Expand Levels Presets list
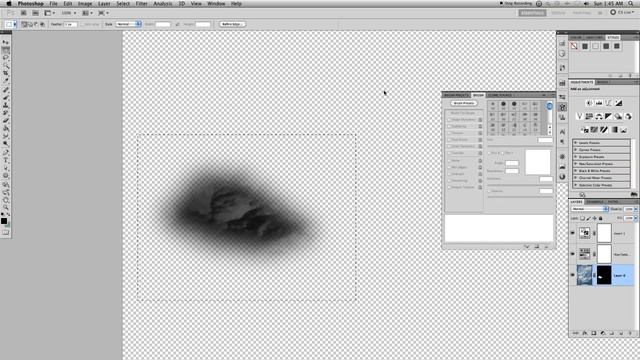 [x=576, y=143]
